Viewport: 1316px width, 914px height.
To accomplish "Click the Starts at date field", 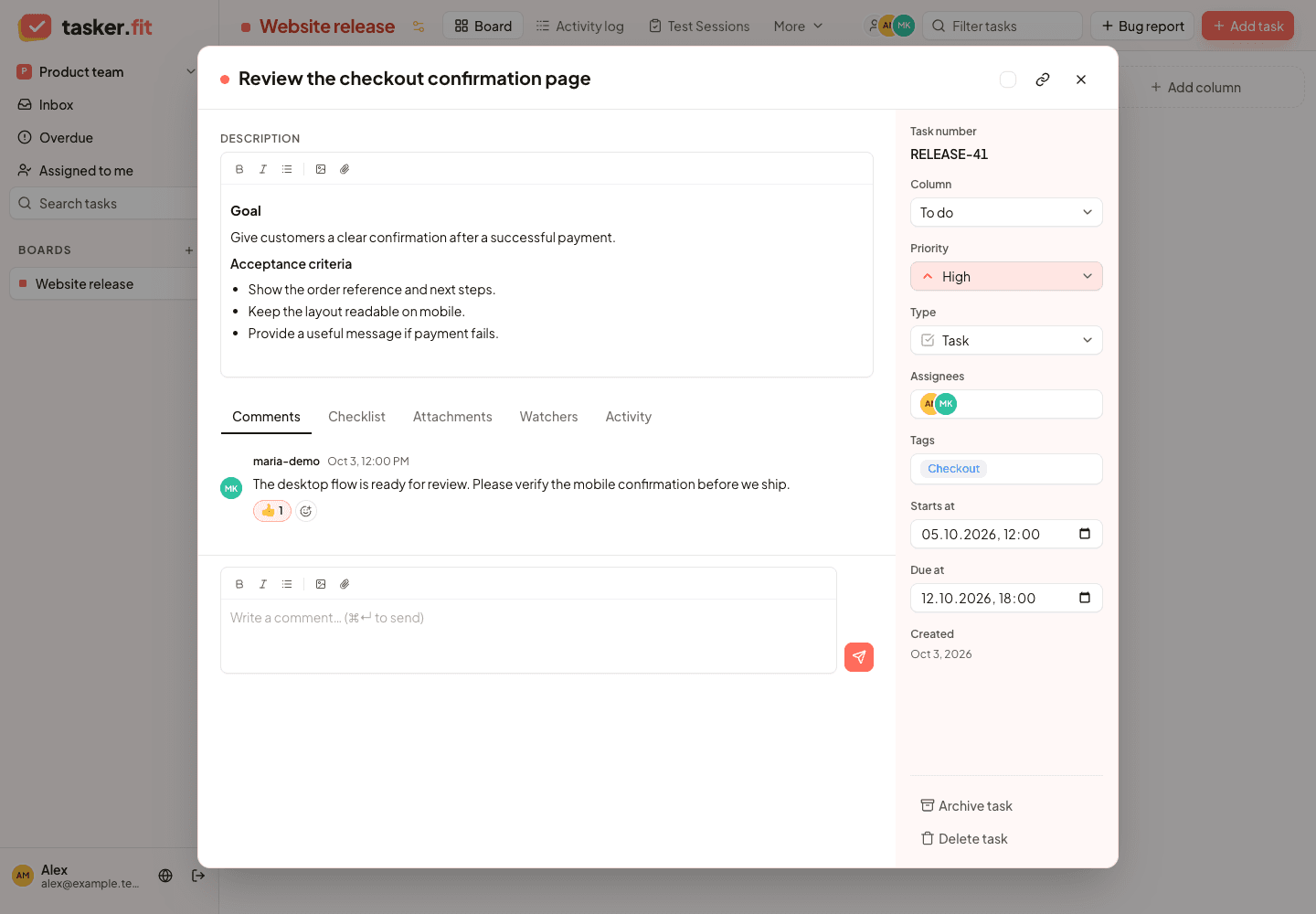I will [1006, 534].
